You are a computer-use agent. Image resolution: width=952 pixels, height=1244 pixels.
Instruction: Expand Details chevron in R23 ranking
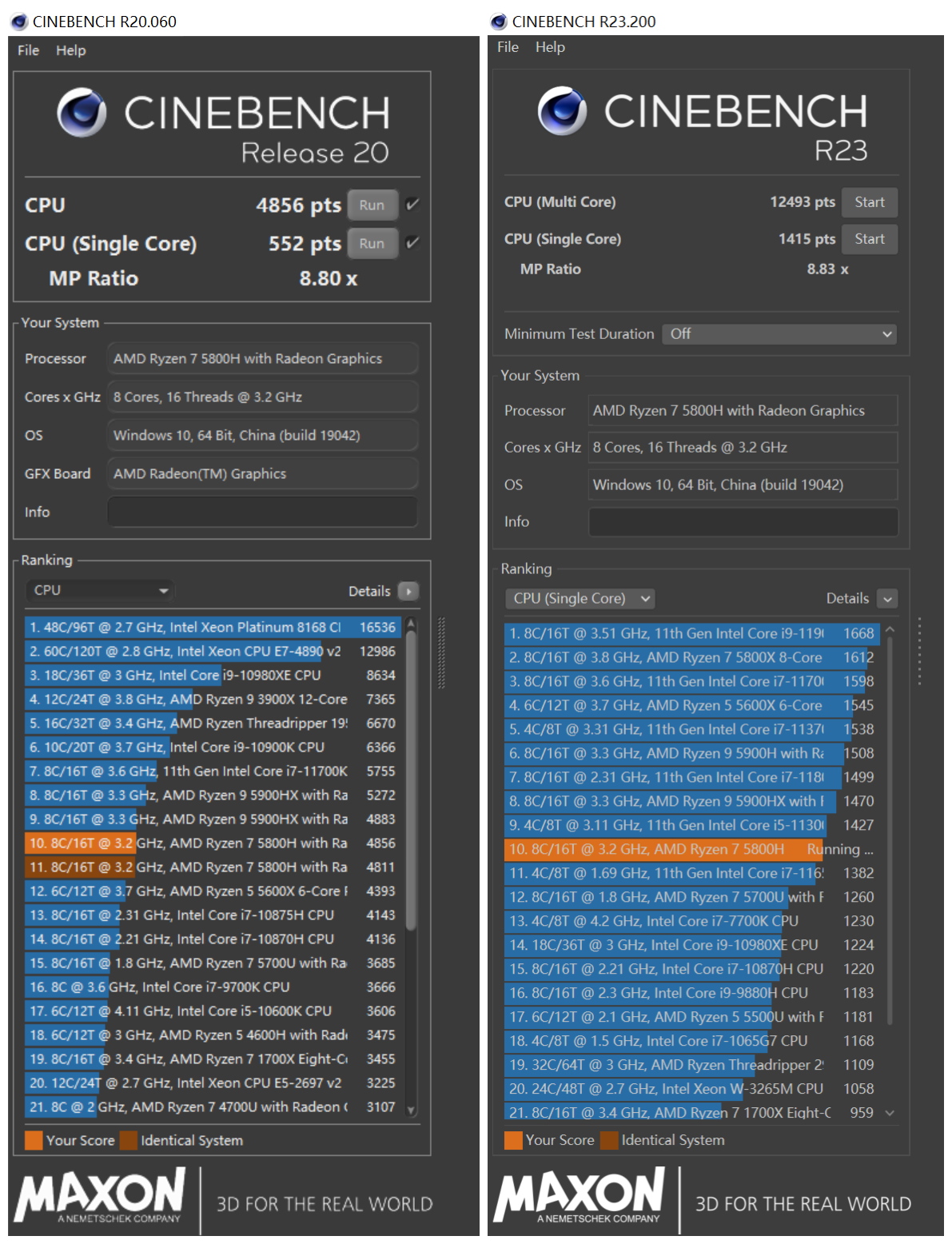click(887, 598)
